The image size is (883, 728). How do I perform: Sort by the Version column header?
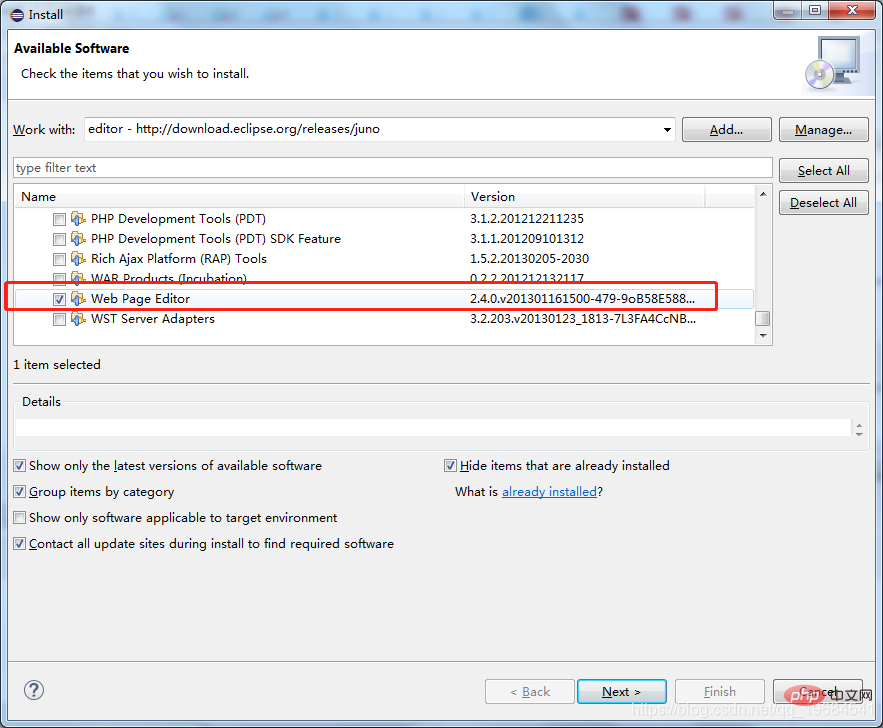[x=585, y=196]
